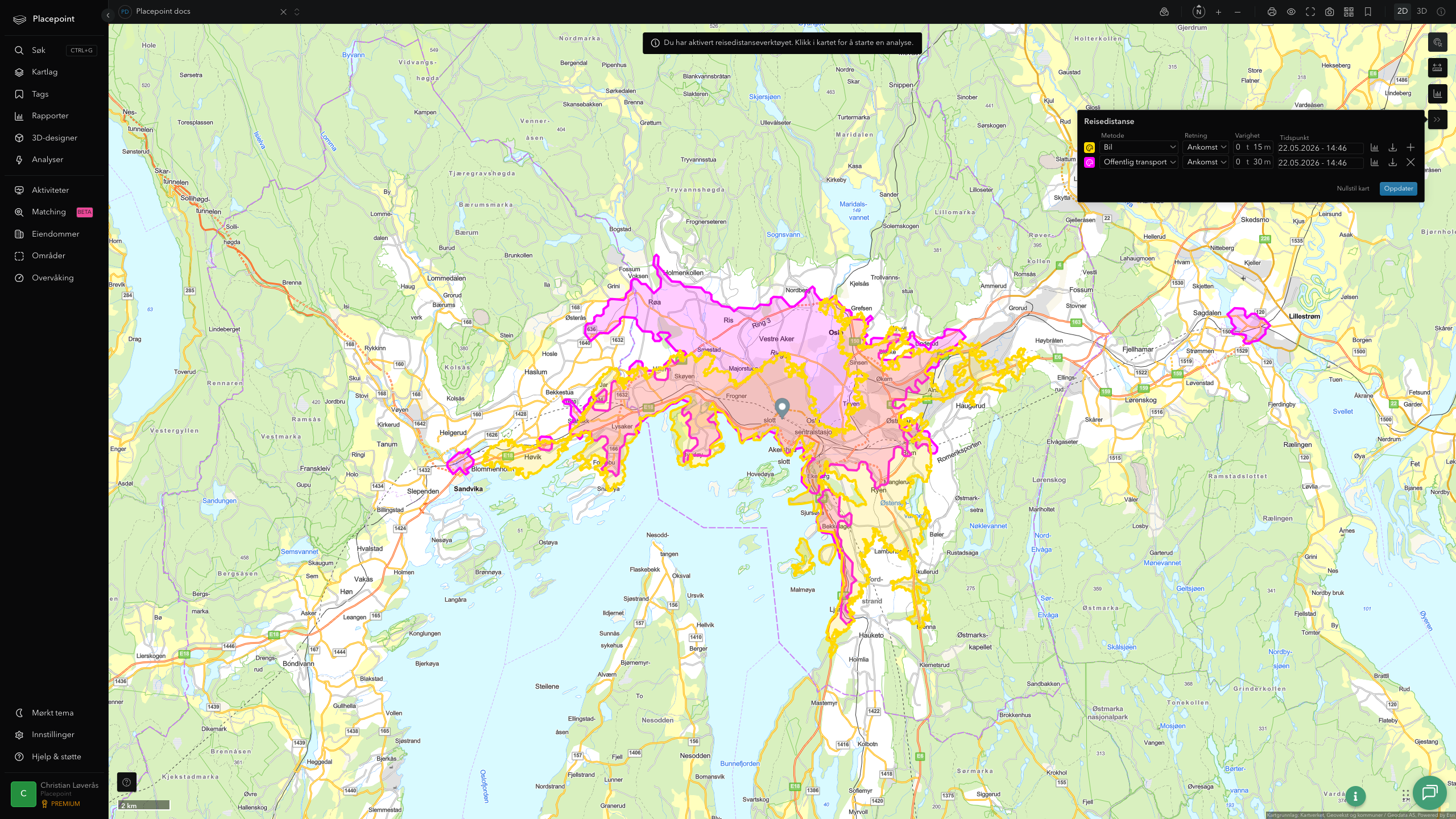The height and width of the screenshot is (819, 1456).
Task: Open Ankomst direction dropdown in Bil row
Action: click(1206, 147)
